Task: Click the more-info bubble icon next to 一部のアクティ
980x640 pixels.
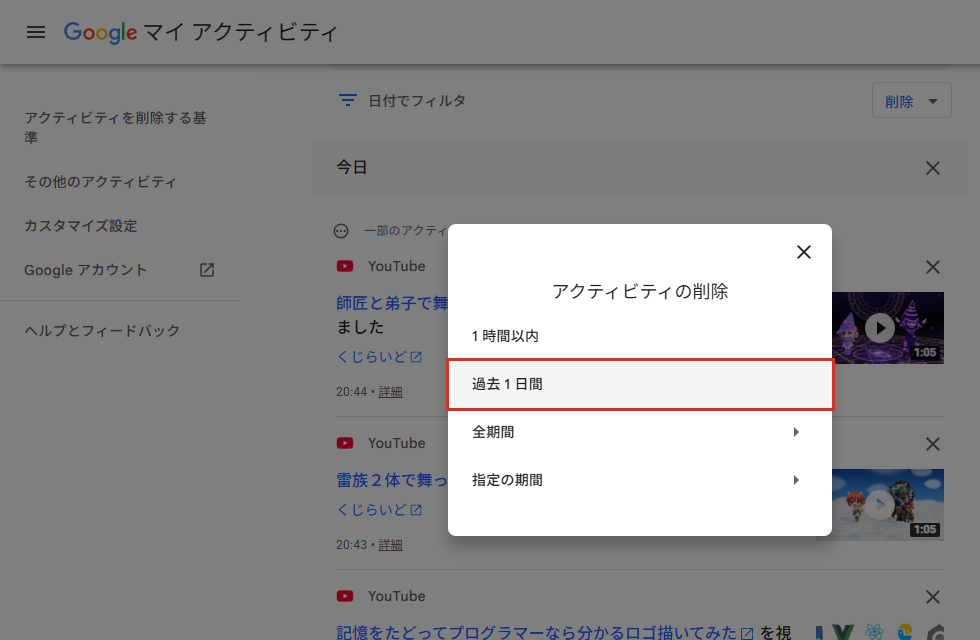Action: click(x=341, y=231)
